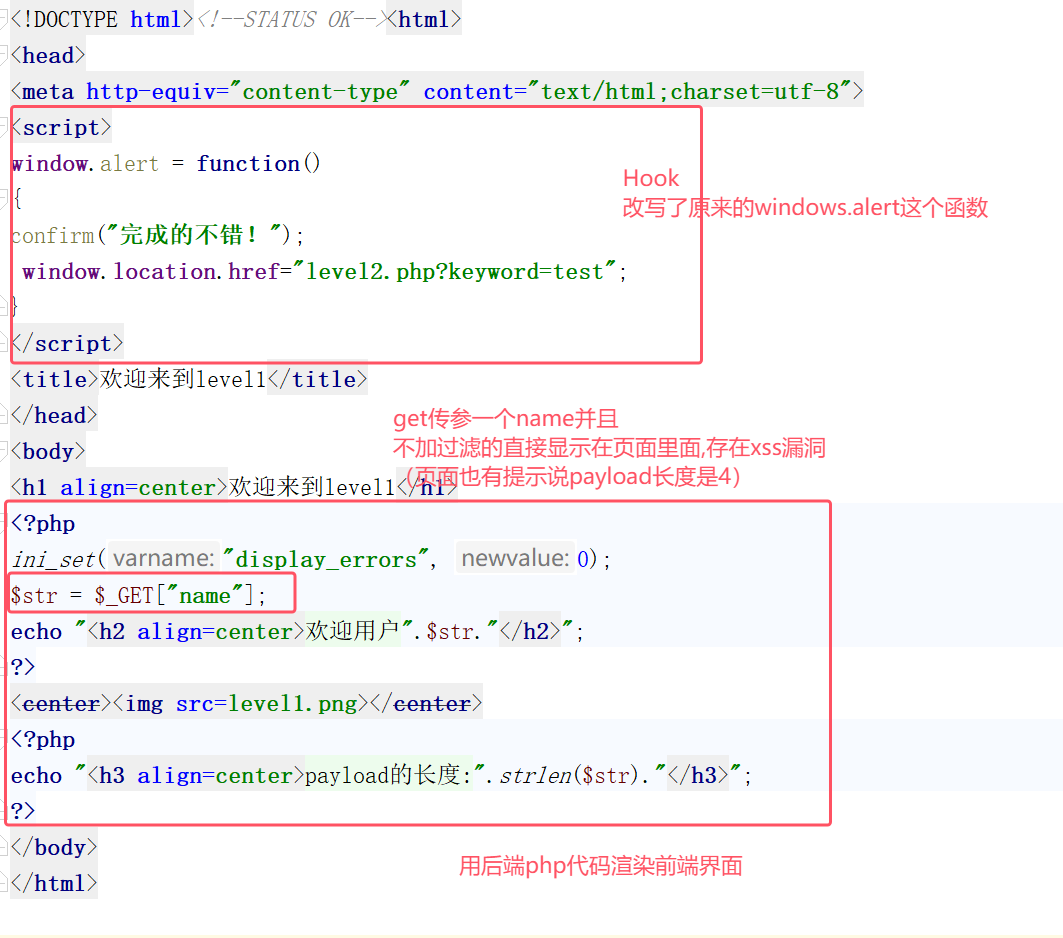Collapse the opening body tag fold marker
The width and height of the screenshot is (1063, 938).
[x=4, y=452]
